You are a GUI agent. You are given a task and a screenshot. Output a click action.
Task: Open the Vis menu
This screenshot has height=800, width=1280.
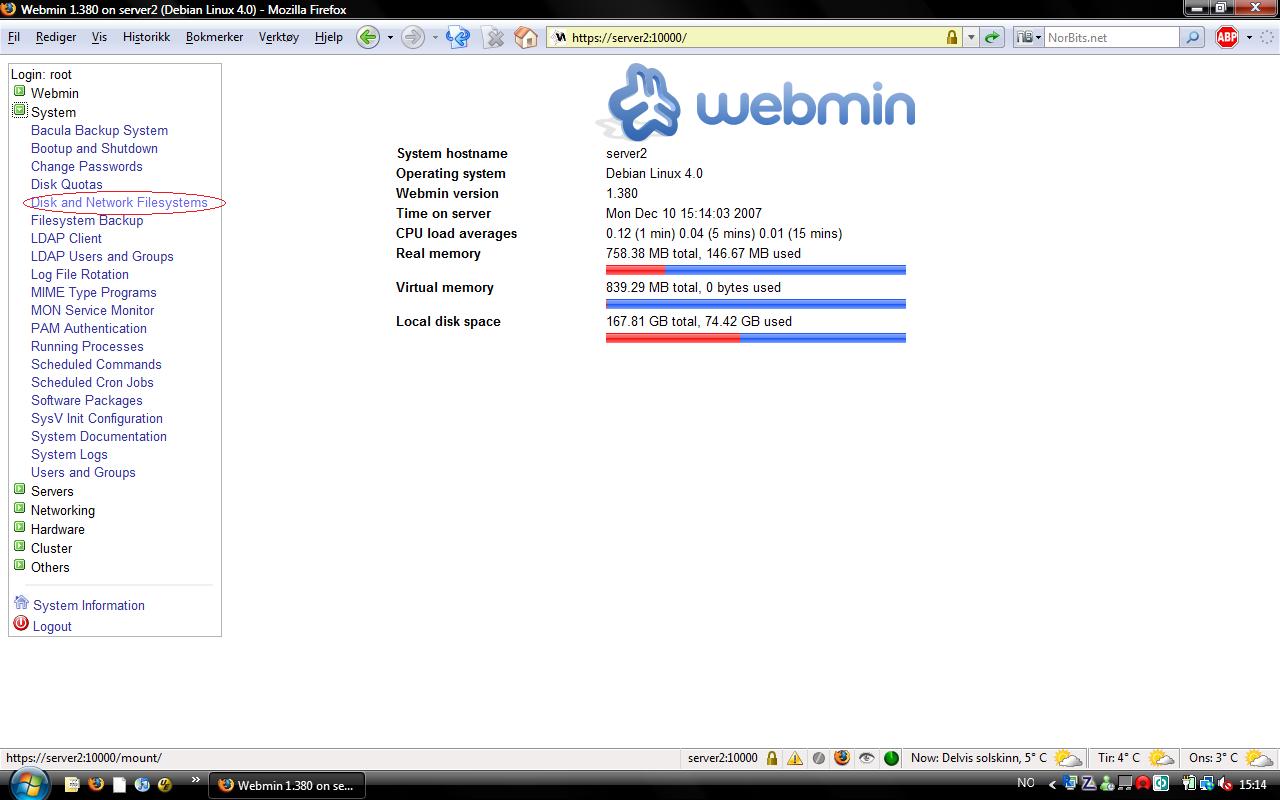[99, 37]
